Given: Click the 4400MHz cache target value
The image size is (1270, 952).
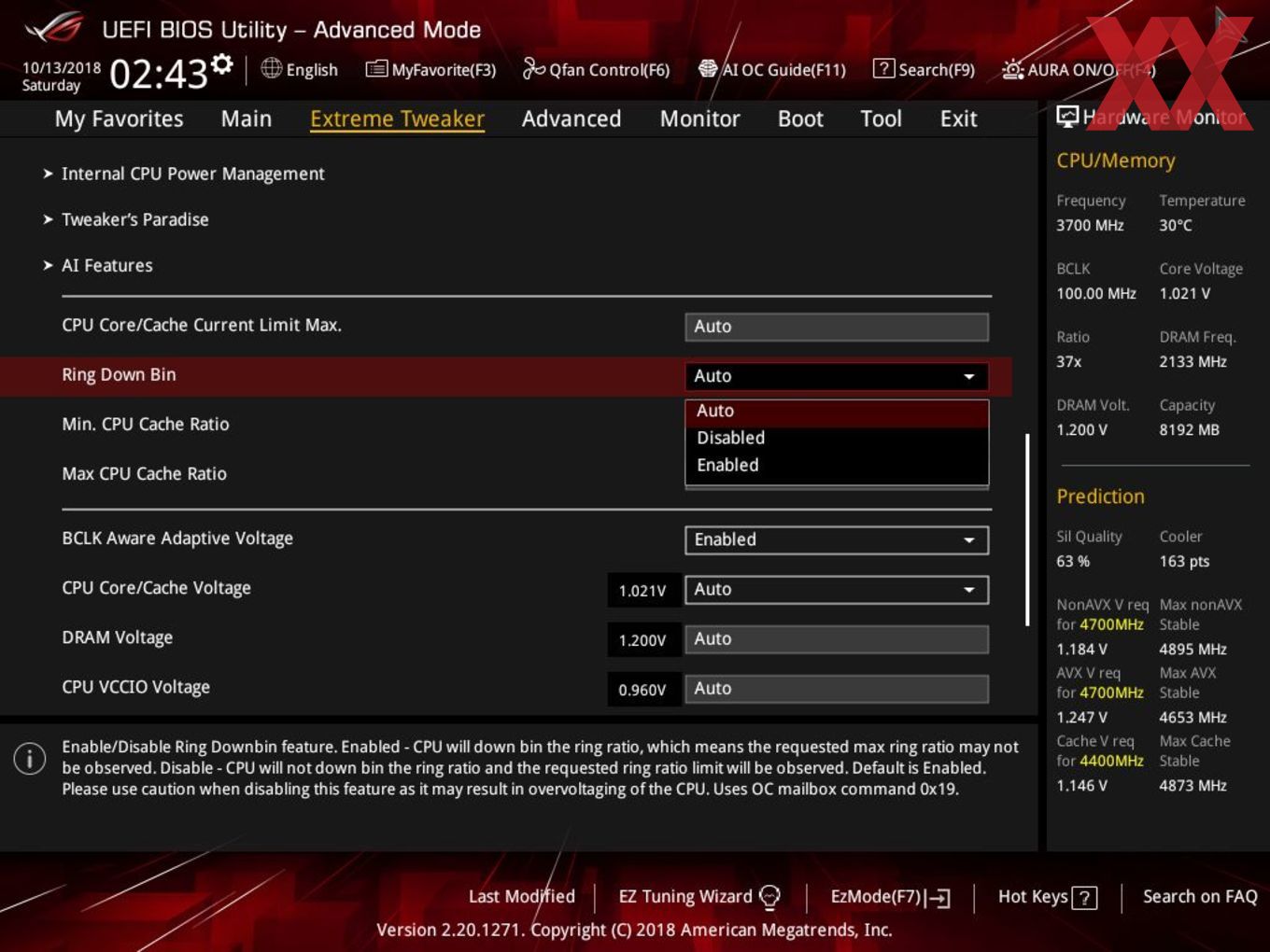Looking at the screenshot, I should (1111, 761).
